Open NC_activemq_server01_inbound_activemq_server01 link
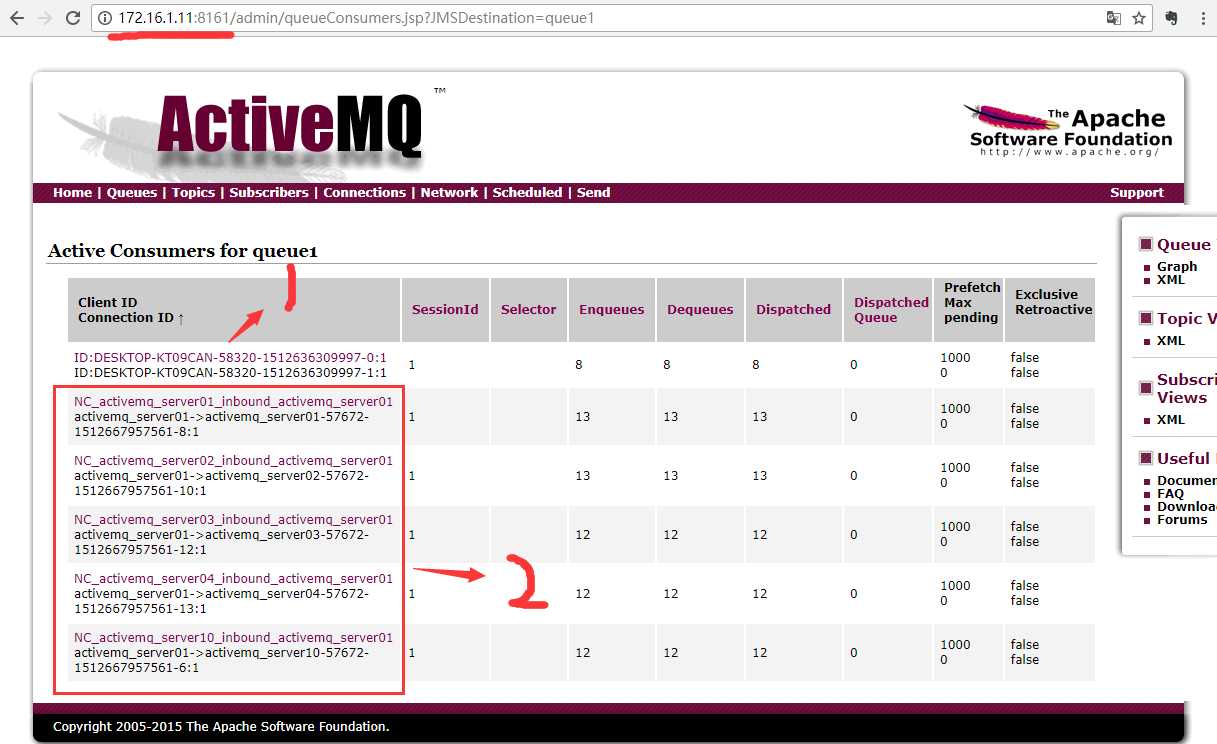 [x=233, y=402]
